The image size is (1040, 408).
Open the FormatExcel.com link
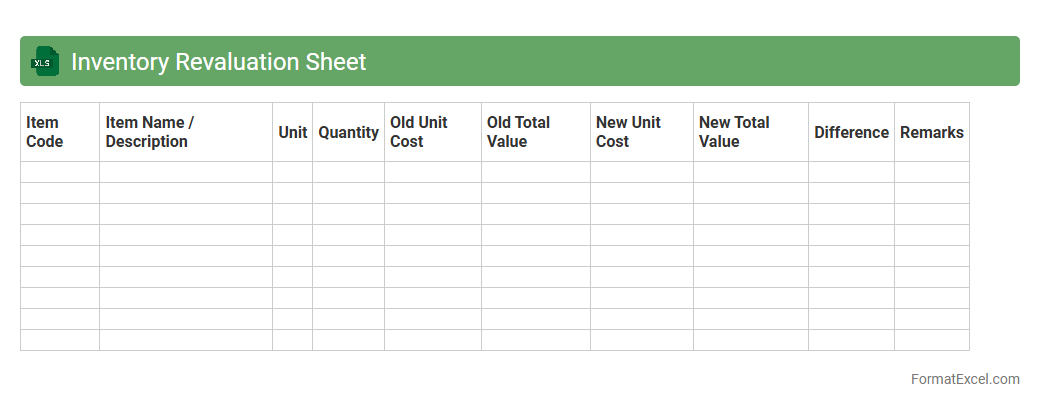click(x=964, y=379)
